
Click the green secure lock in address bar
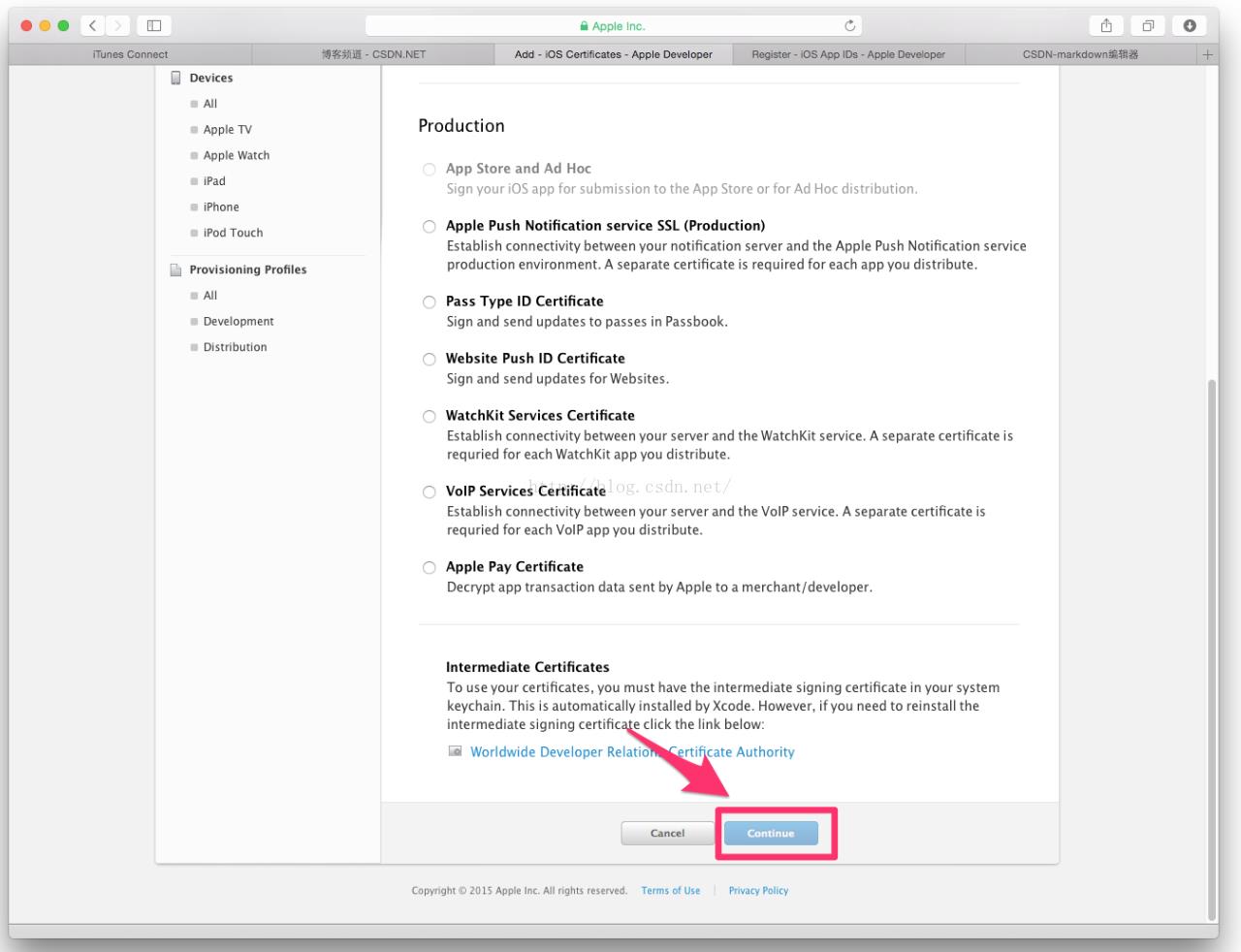pyautogui.click(x=585, y=26)
